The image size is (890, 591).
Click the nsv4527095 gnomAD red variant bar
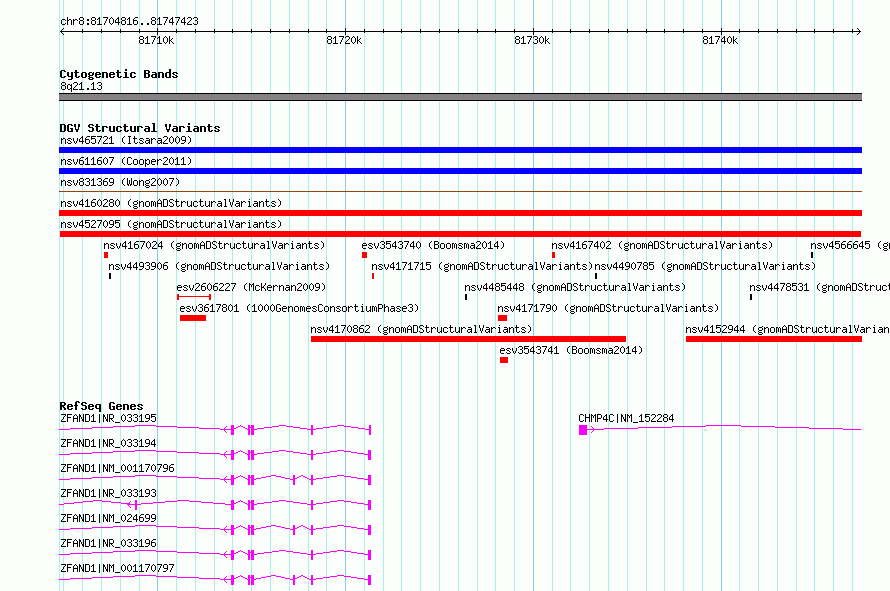[460, 234]
